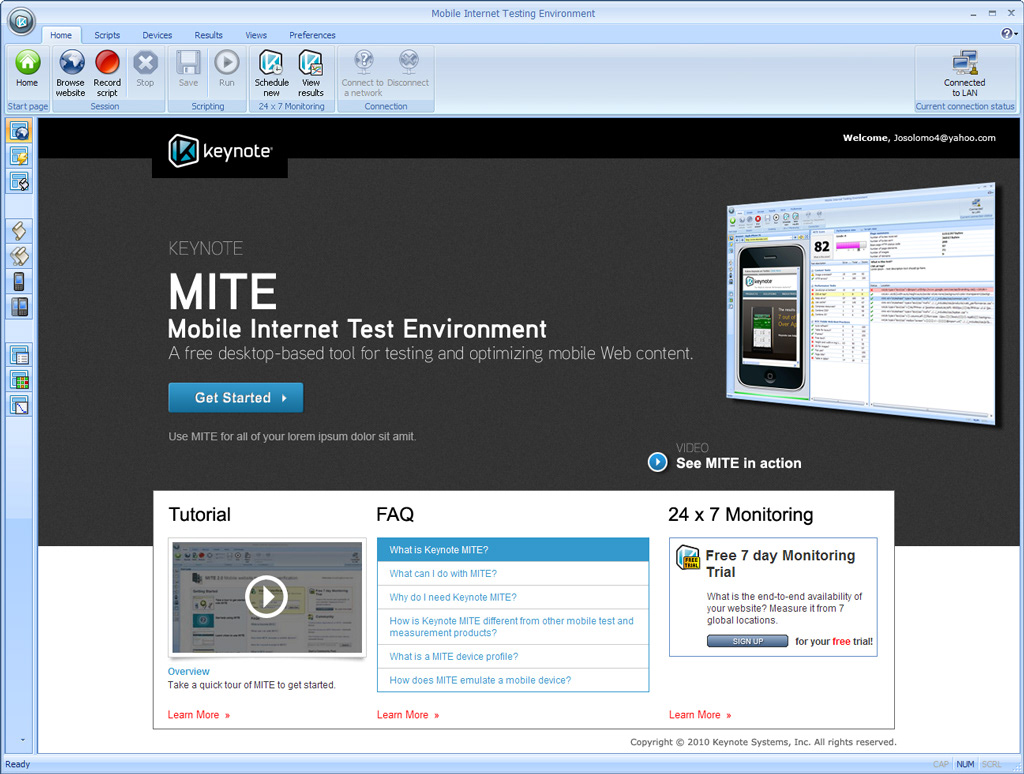Select the sidebar window-with-lightning-bolt icon
The image size is (1024, 774).
(x=20, y=156)
